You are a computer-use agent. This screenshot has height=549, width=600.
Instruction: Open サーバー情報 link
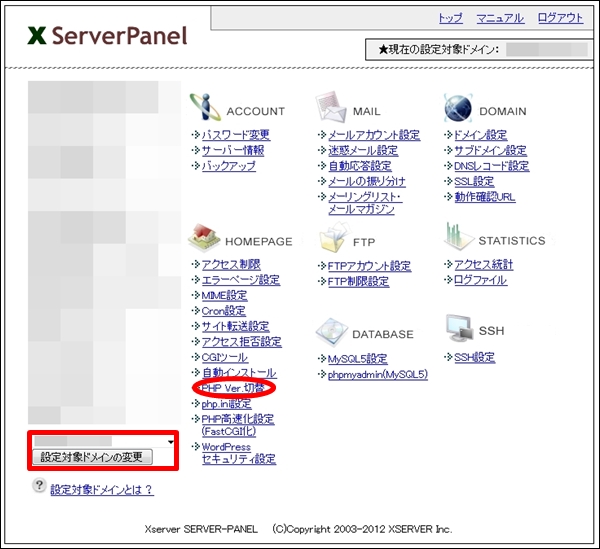233,150
